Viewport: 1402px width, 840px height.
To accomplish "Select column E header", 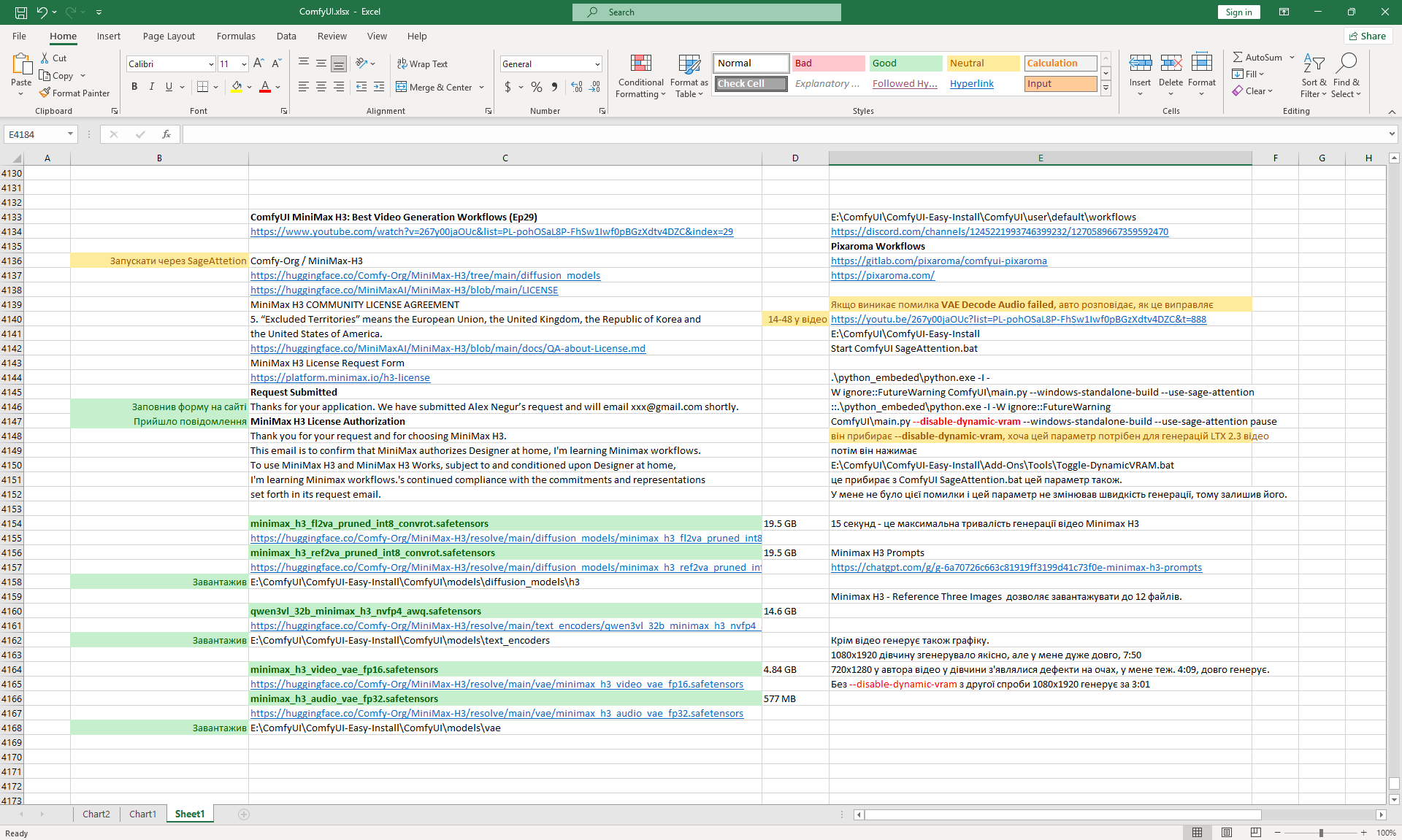I will click(x=1040, y=158).
